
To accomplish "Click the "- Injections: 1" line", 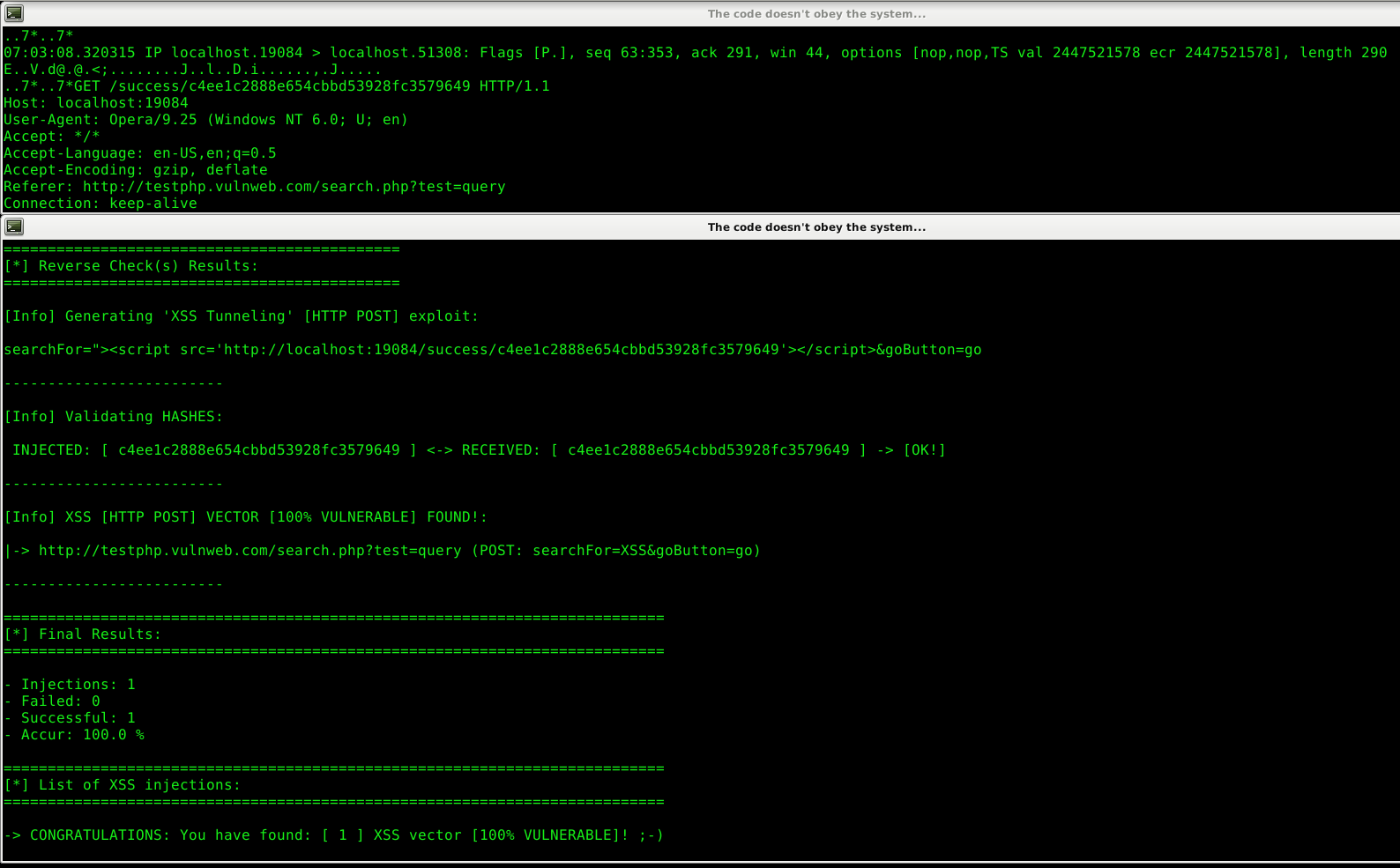I will click(70, 685).
